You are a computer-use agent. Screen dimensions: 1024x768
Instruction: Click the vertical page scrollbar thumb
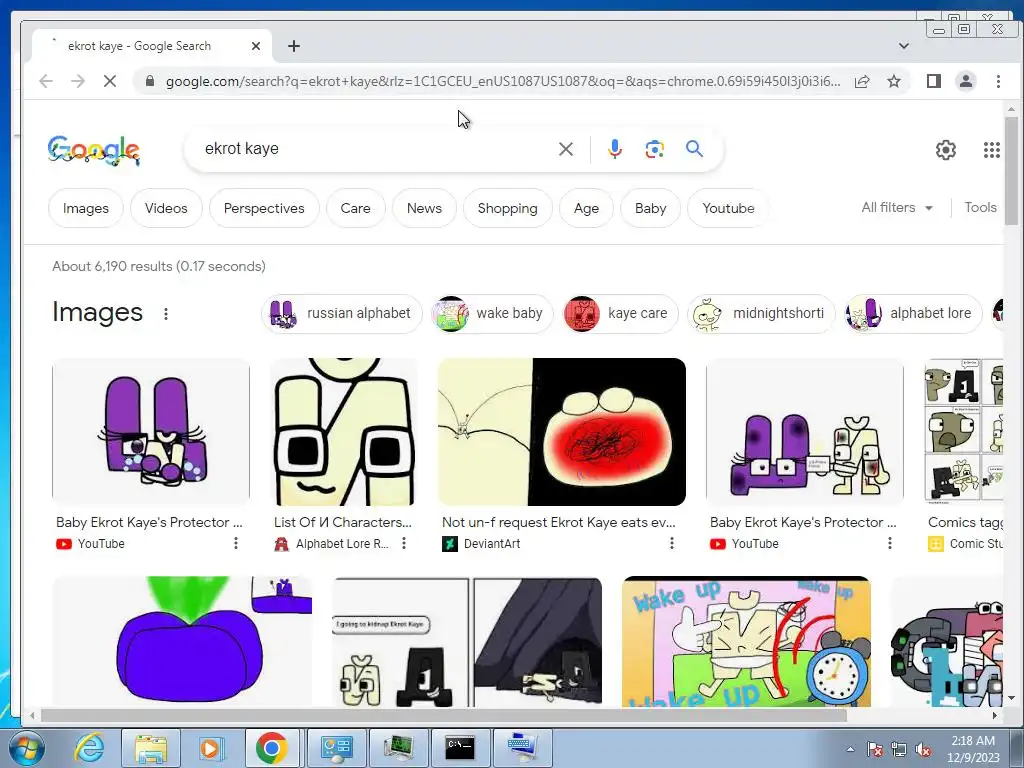click(x=1011, y=171)
